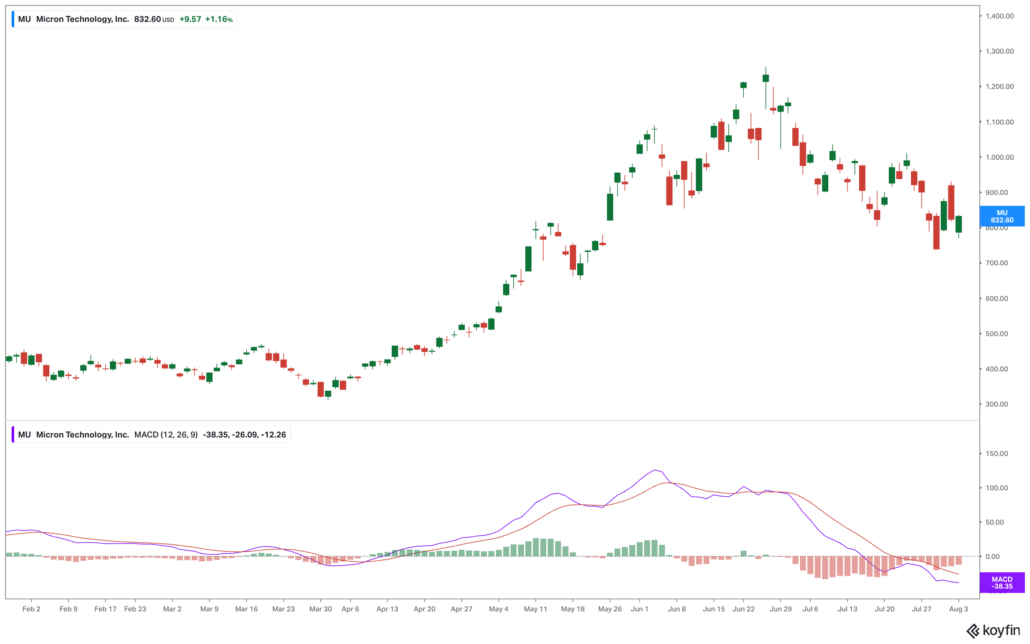Click the 1,100.00 price axis label
The width and height of the screenshot is (1030, 644).
coord(1000,122)
